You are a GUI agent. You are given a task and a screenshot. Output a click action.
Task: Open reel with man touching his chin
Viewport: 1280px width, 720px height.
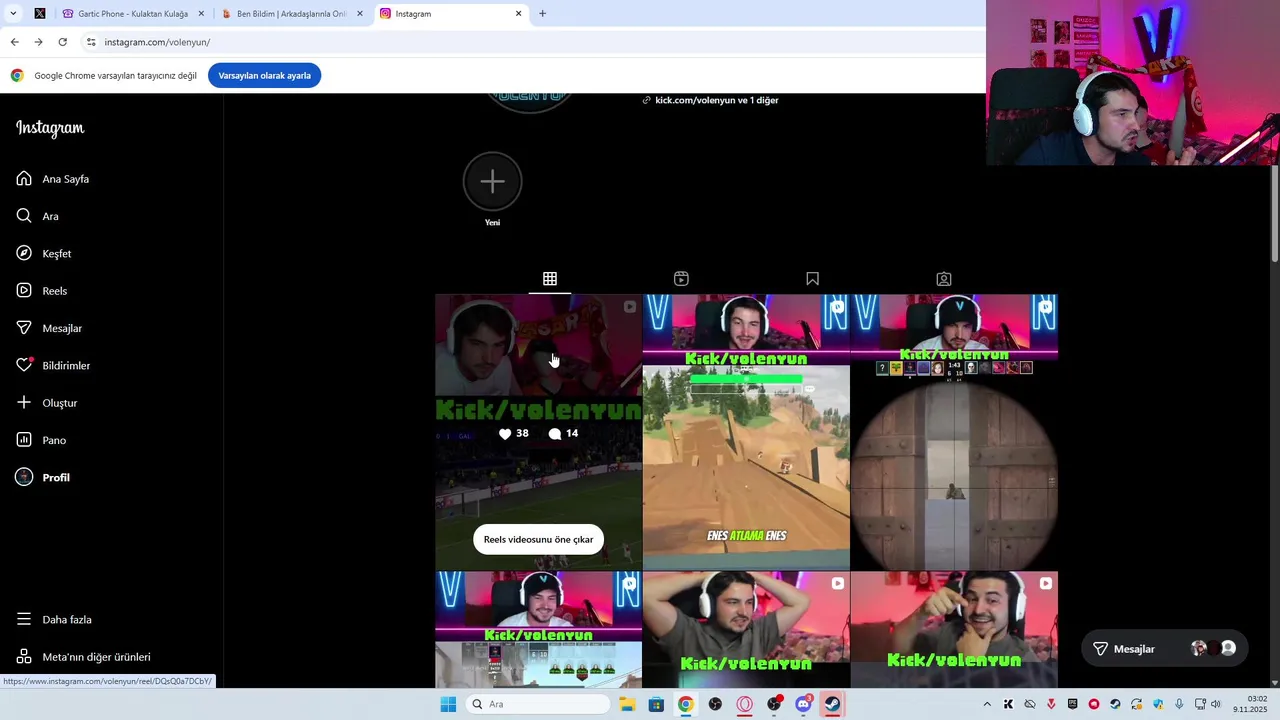click(x=954, y=630)
